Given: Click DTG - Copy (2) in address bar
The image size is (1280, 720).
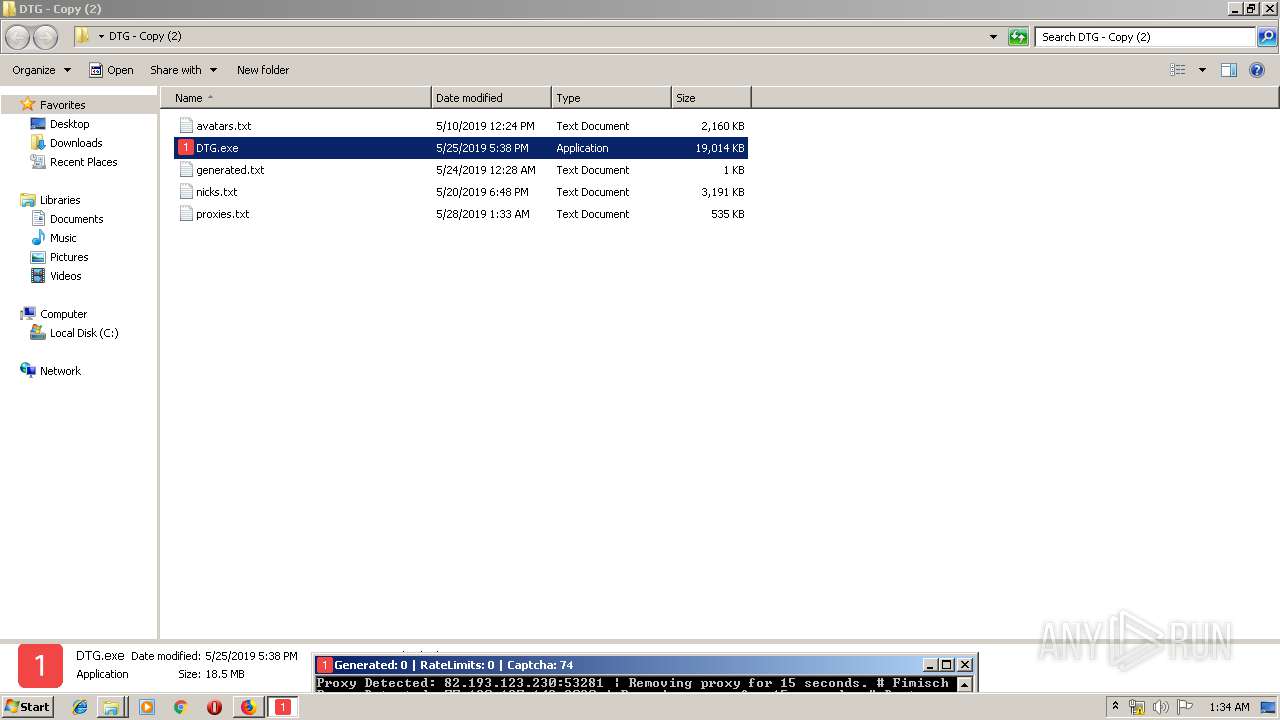Looking at the screenshot, I should [145, 37].
